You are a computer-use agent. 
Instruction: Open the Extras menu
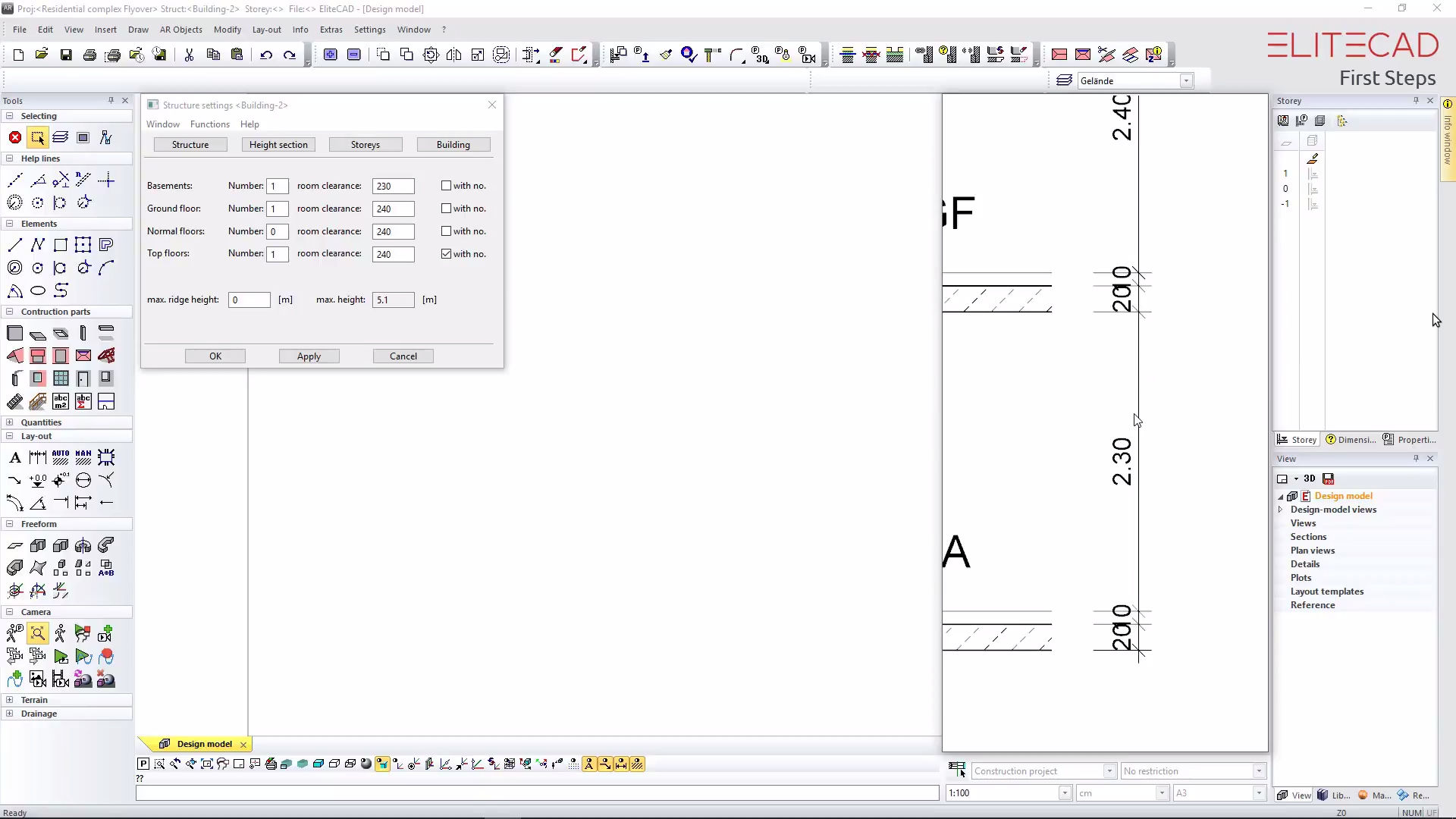331,30
